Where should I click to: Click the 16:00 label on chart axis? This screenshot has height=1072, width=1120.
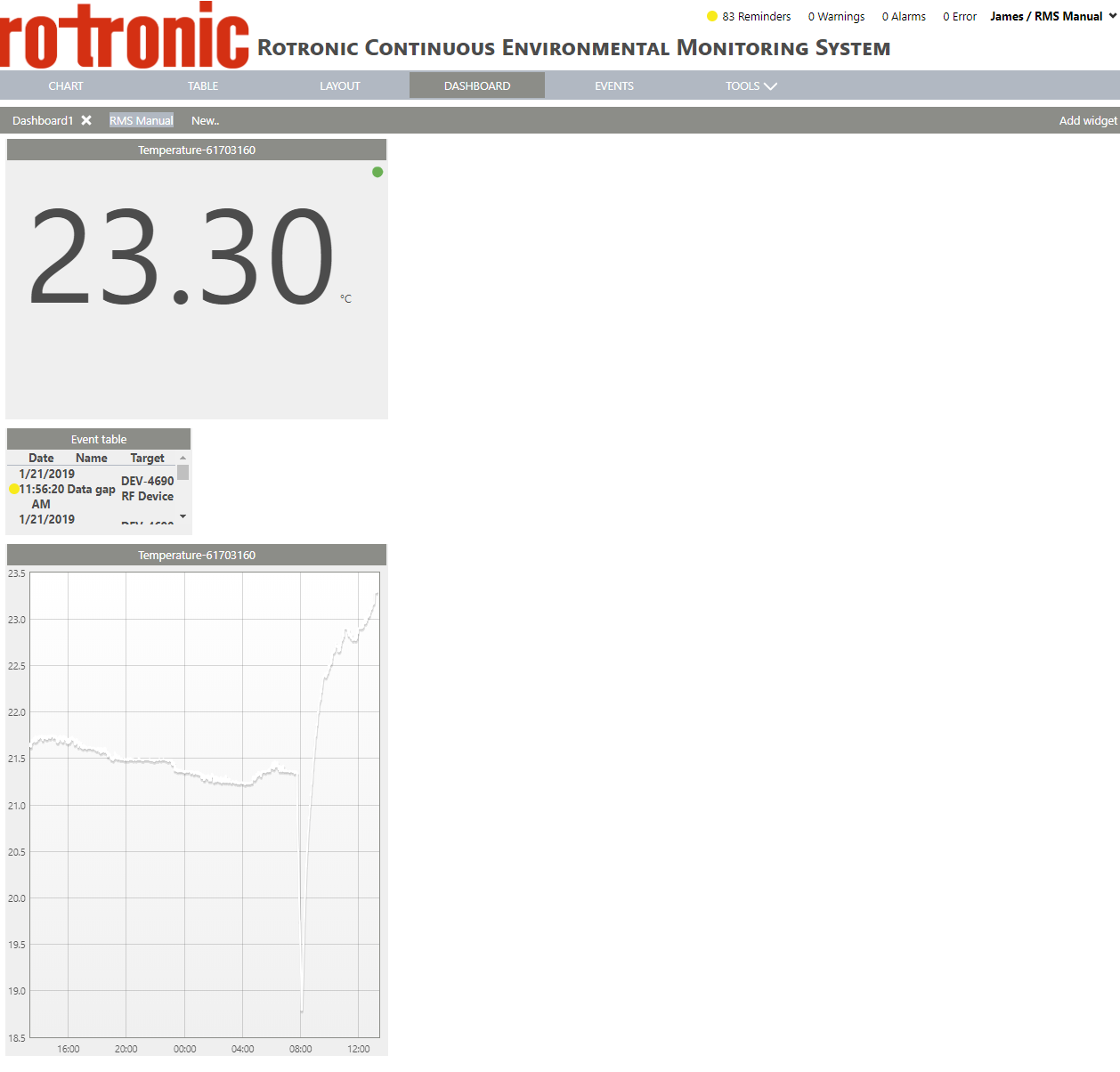pyautogui.click(x=69, y=1049)
